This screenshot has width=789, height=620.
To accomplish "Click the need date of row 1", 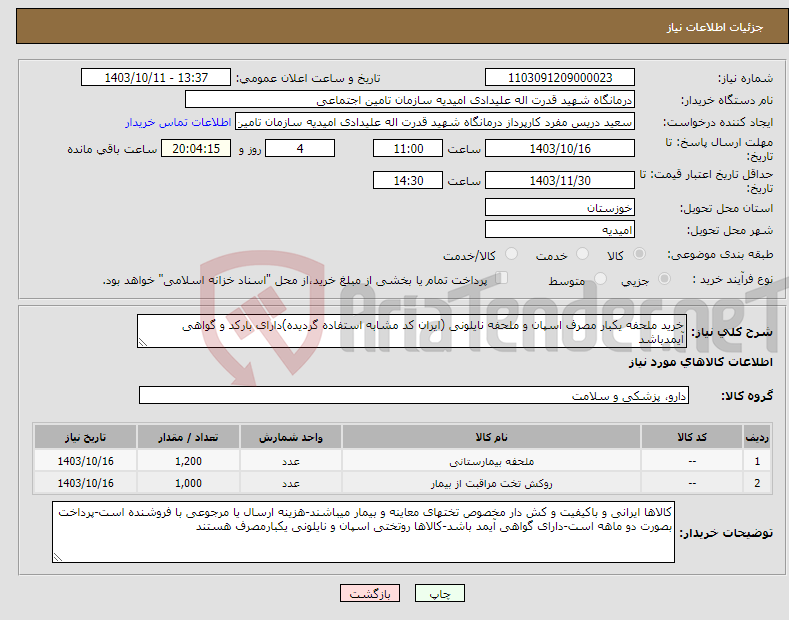I will (x=85, y=461).
